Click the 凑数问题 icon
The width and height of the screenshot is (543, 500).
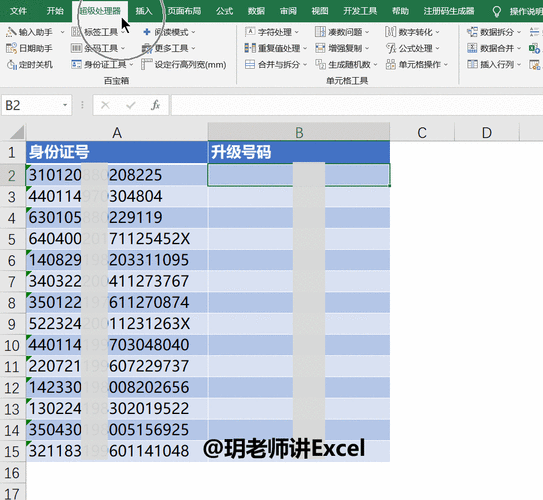tap(320, 32)
